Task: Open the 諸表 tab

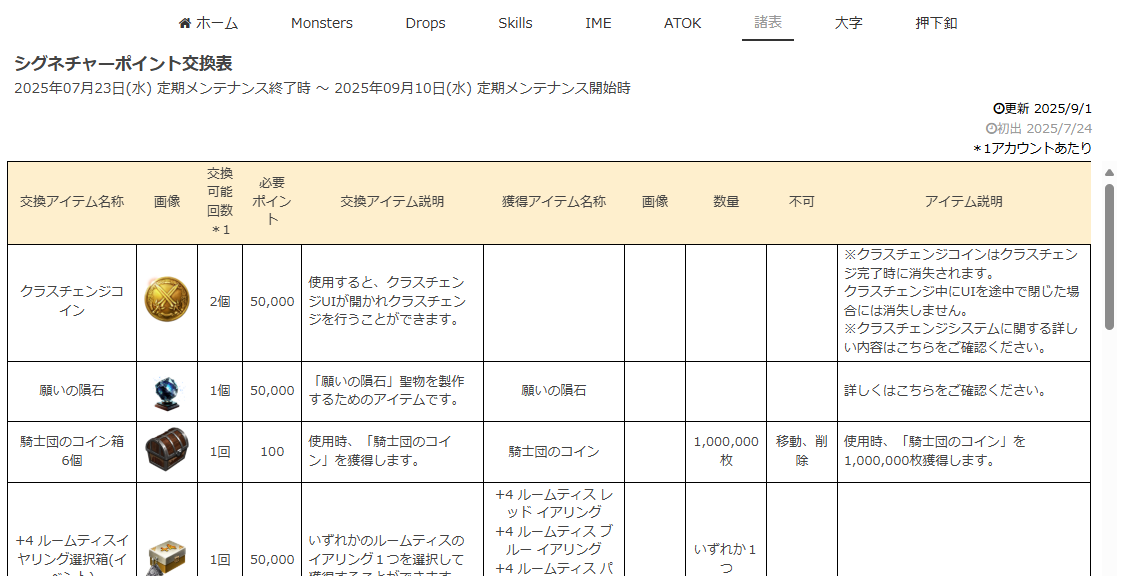Action: (768, 22)
